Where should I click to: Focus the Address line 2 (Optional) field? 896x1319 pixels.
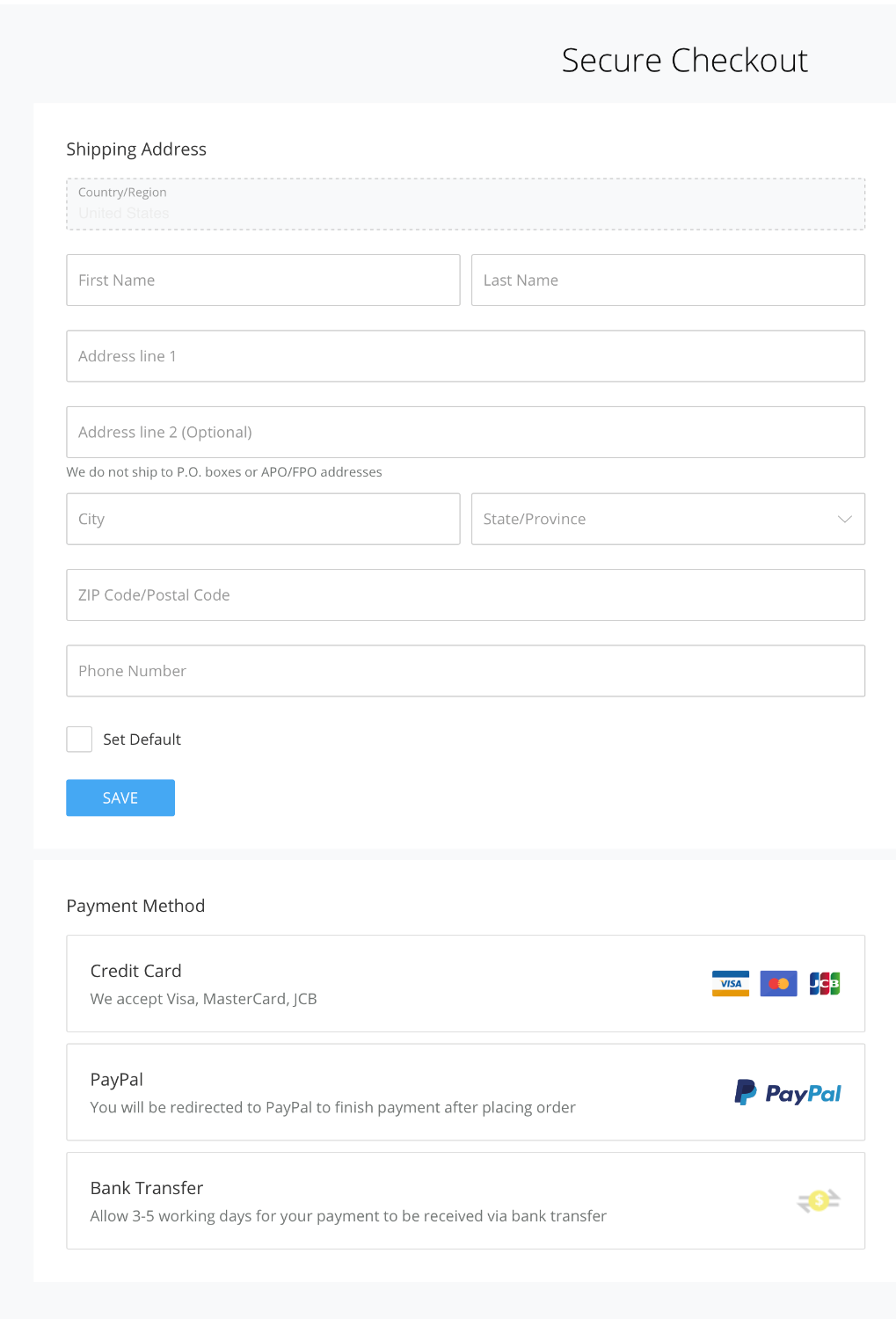coord(465,432)
